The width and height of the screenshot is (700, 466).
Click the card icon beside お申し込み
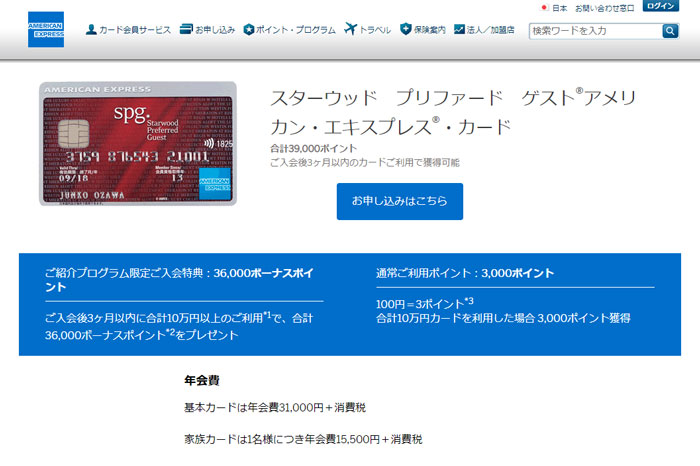(186, 29)
